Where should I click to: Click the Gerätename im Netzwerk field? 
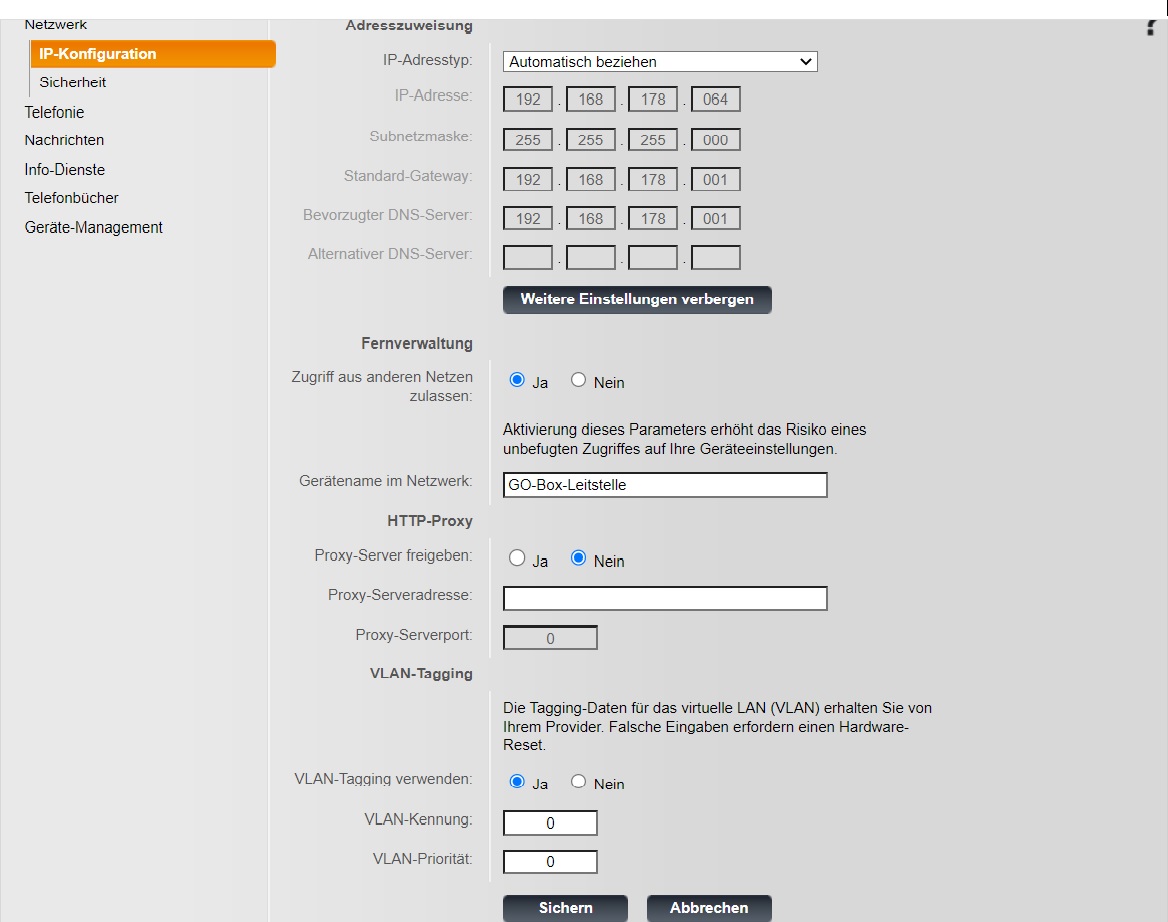tap(665, 485)
